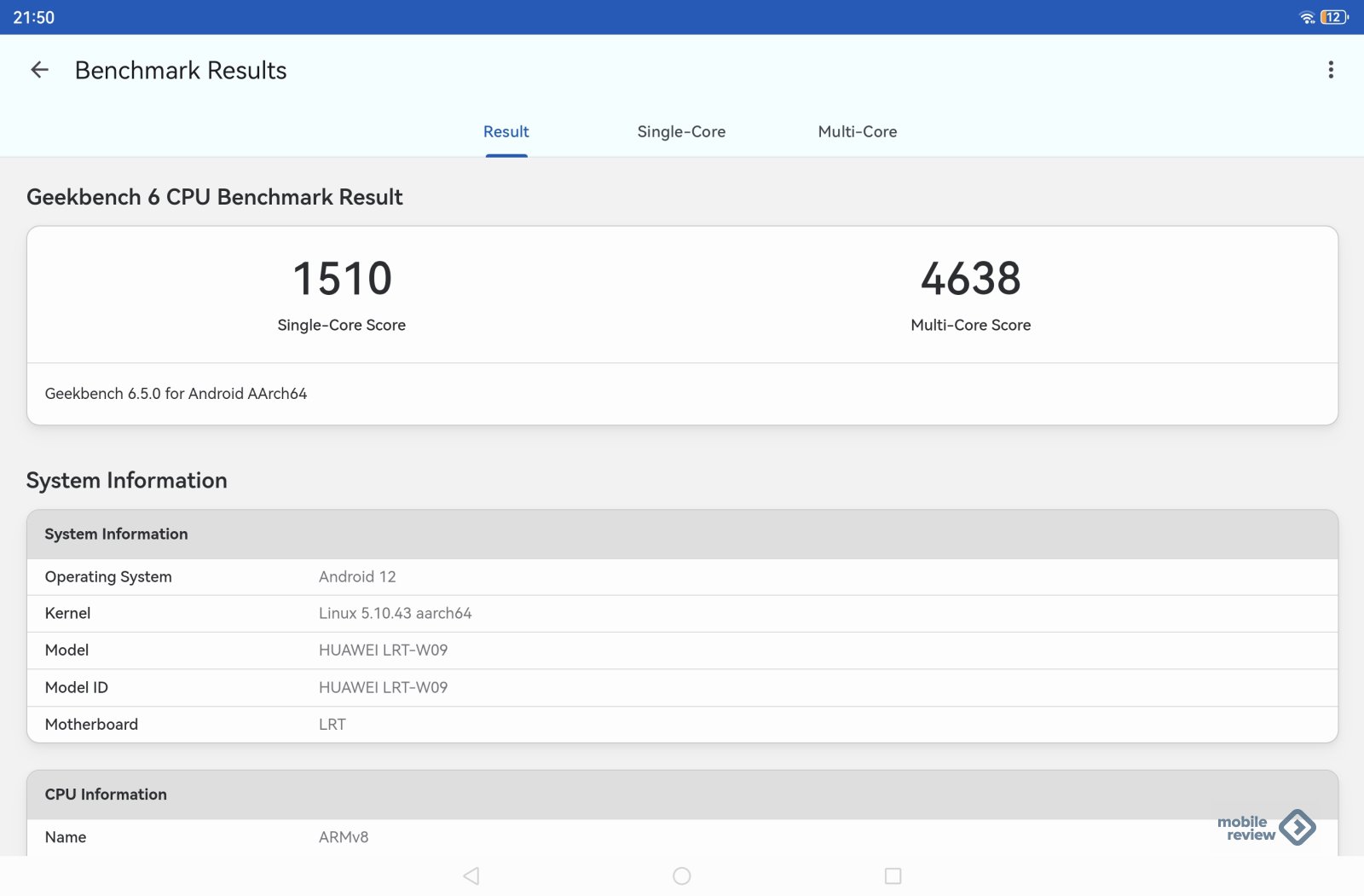Open the three-dot overflow menu
1364x896 pixels.
1330,70
